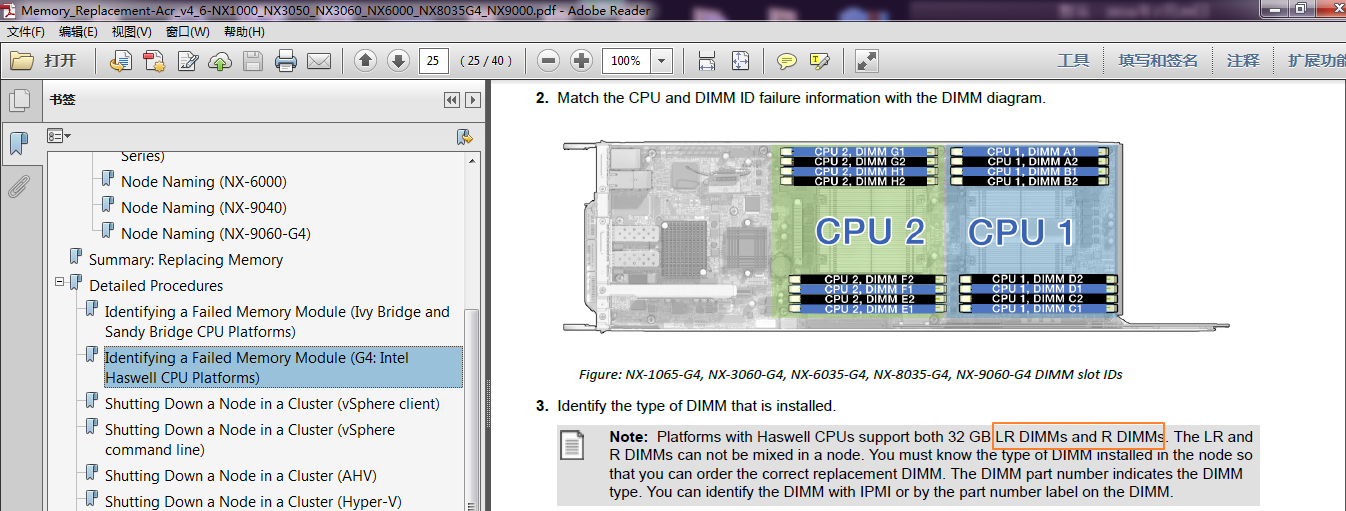Click the find current bookmark icon
Viewport: 1346px width, 511px height.
[x=464, y=136]
